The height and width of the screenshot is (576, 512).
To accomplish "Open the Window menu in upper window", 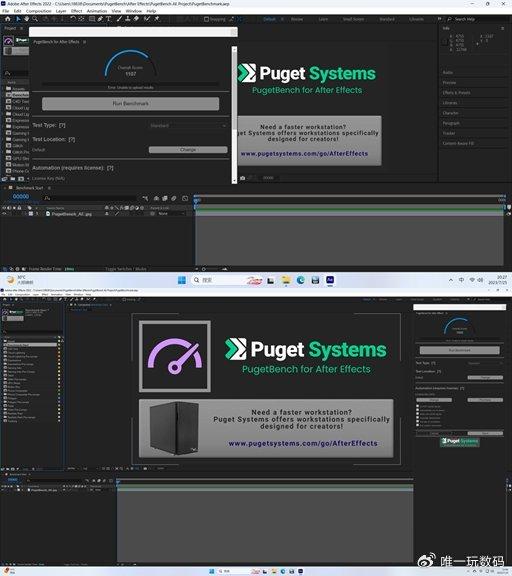I will coord(134,11).
